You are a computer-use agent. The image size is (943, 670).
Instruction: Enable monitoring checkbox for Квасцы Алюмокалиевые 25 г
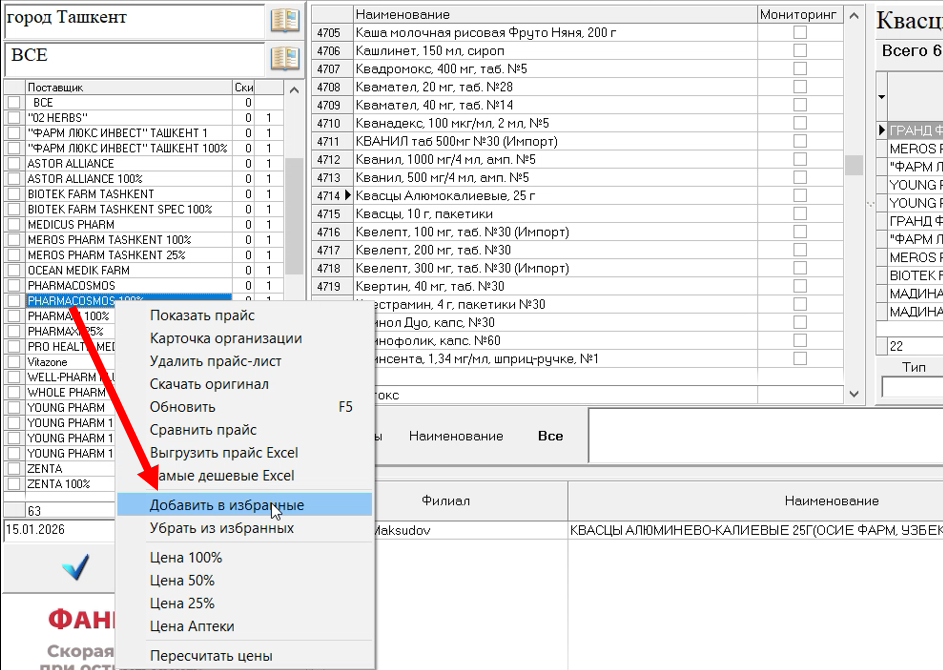coord(800,195)
